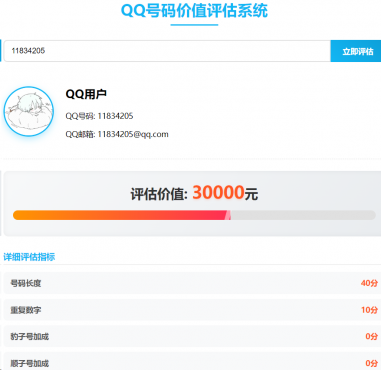The width and height of the screenshot is (381, 370).
Task: Click the 10分 score for 重复数字
Action: tap(369, 310)
